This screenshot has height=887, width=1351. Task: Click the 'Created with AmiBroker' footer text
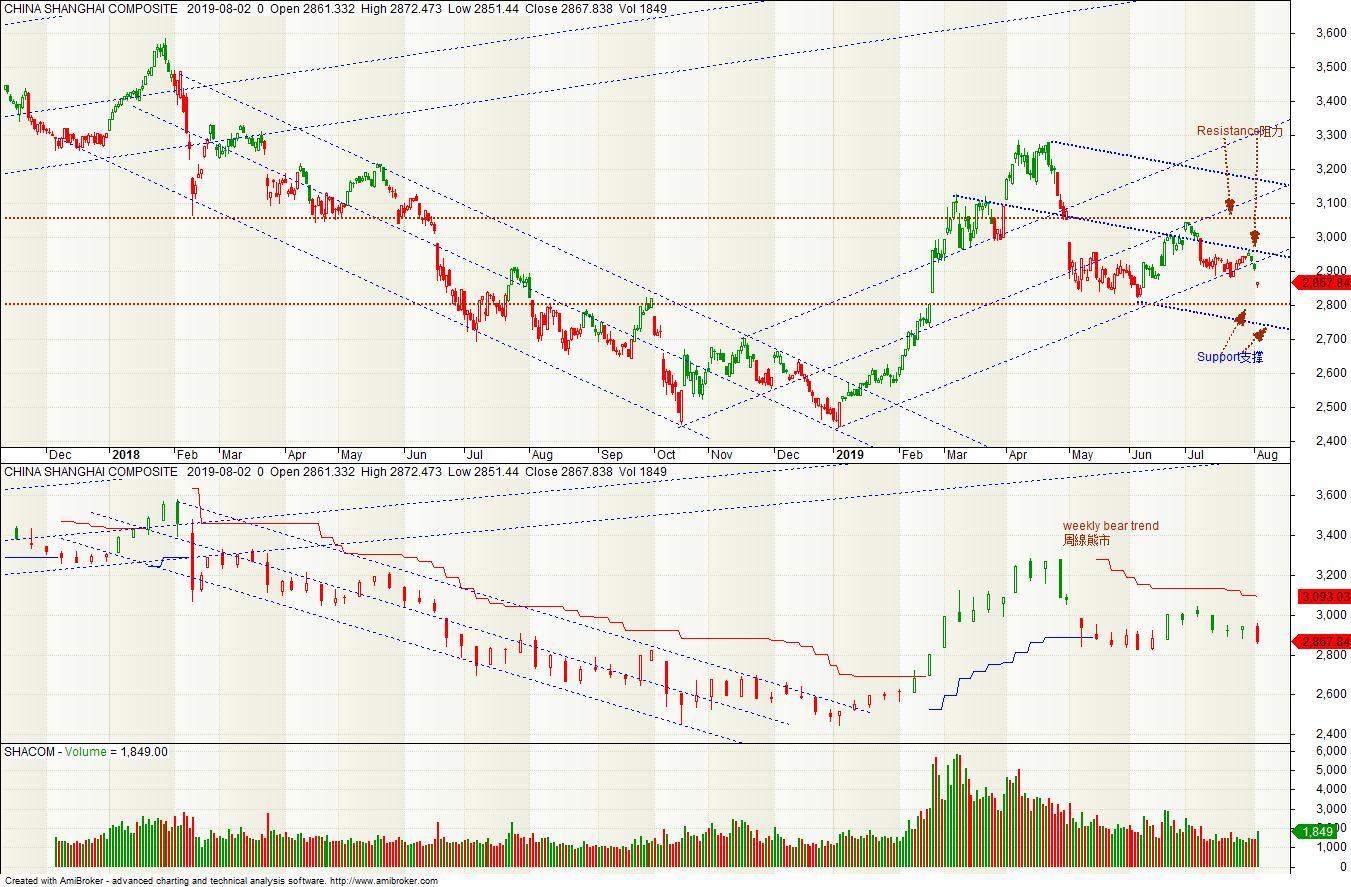[x=56, y=881]
